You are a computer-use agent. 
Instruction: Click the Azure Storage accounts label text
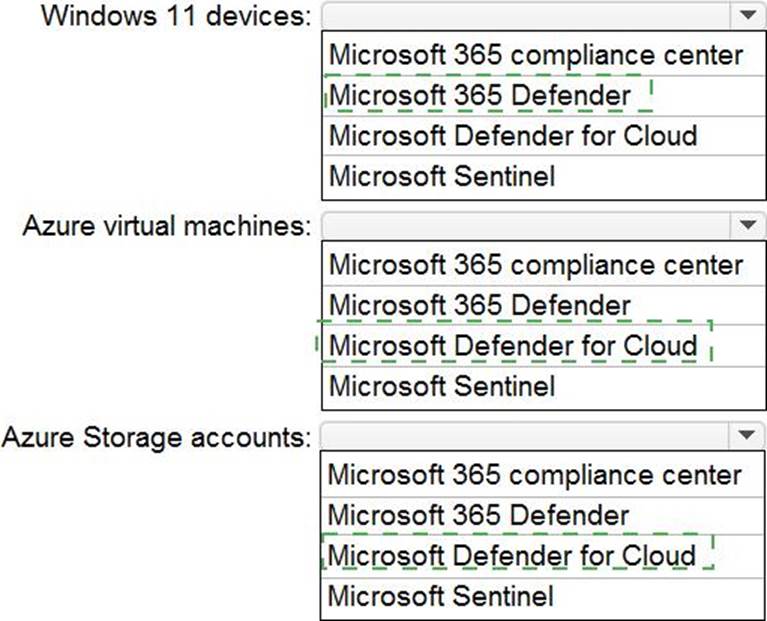(156, 437)
